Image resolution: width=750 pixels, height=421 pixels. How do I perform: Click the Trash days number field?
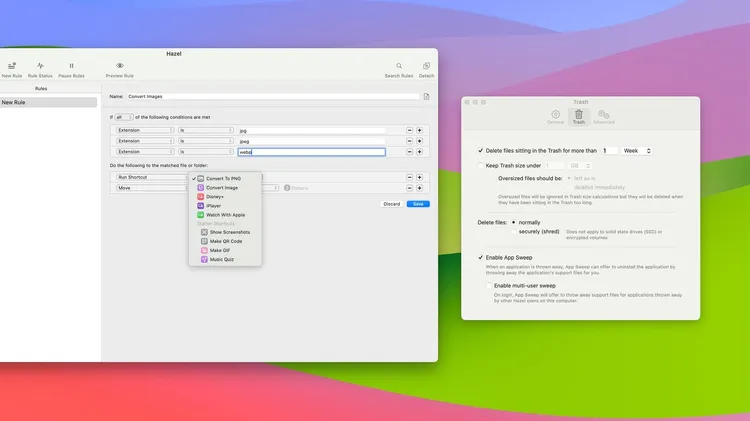[x=609, y=151]
